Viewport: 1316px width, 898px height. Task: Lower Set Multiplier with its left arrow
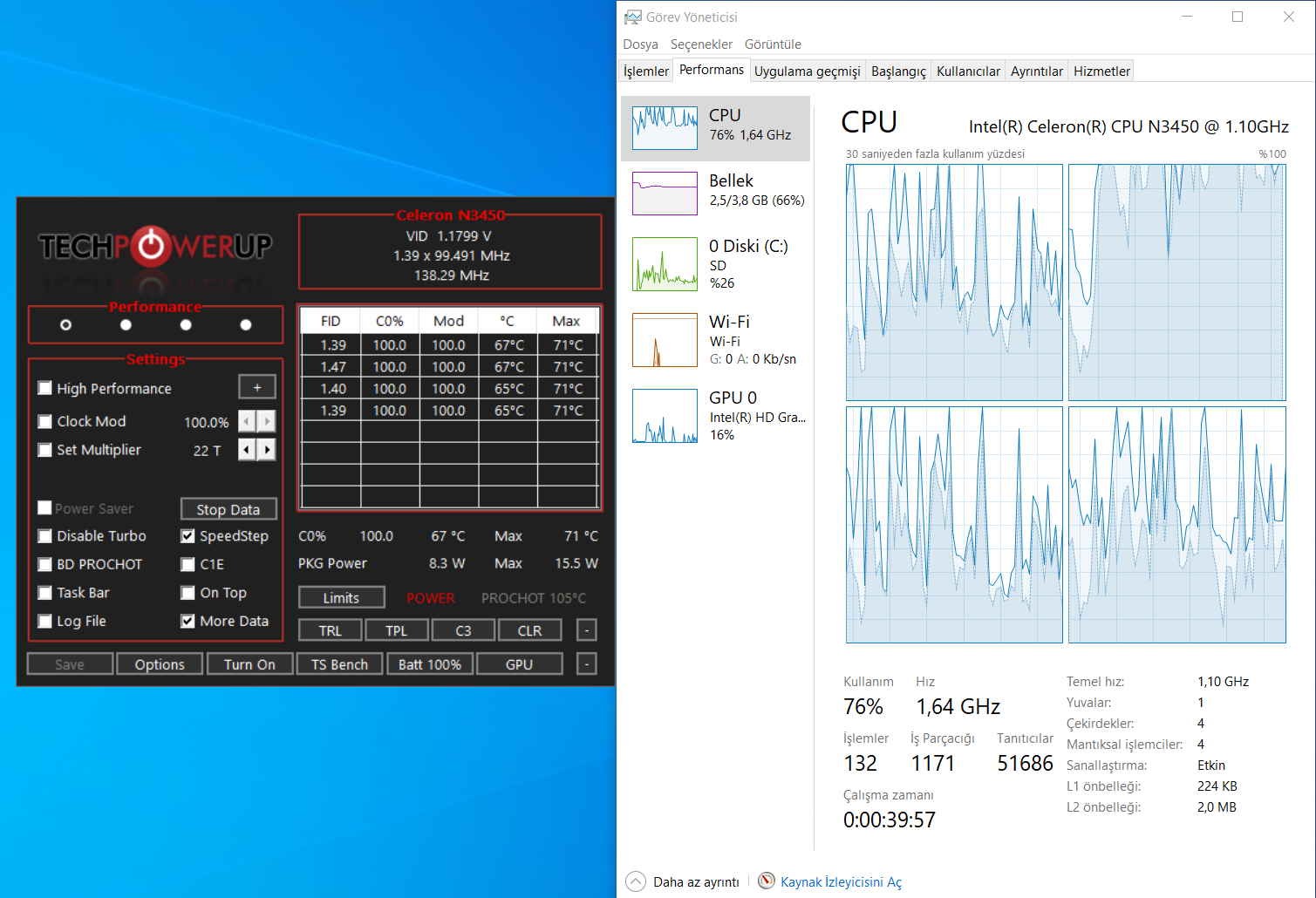[247, 450]
